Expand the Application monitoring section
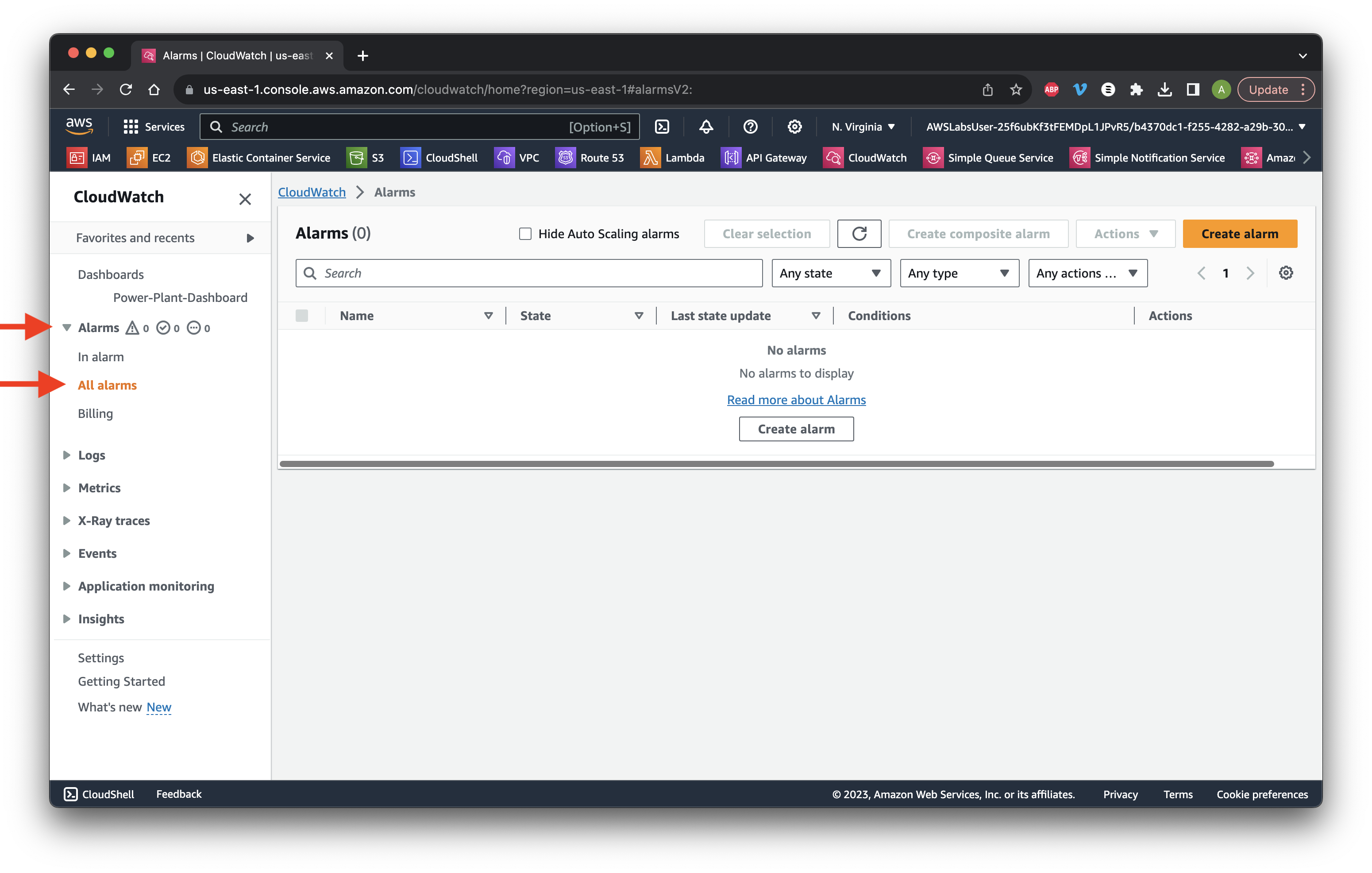Screen dimensions: 1372x873 67,586
